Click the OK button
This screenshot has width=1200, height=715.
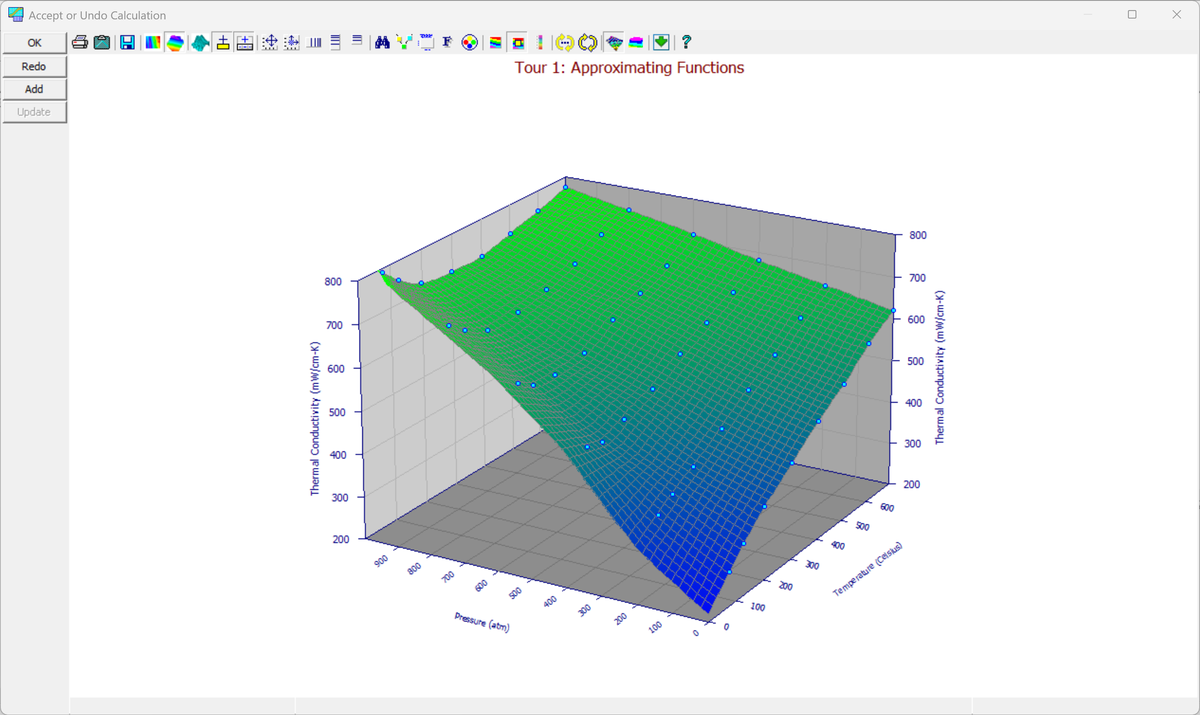pos(34,42)
